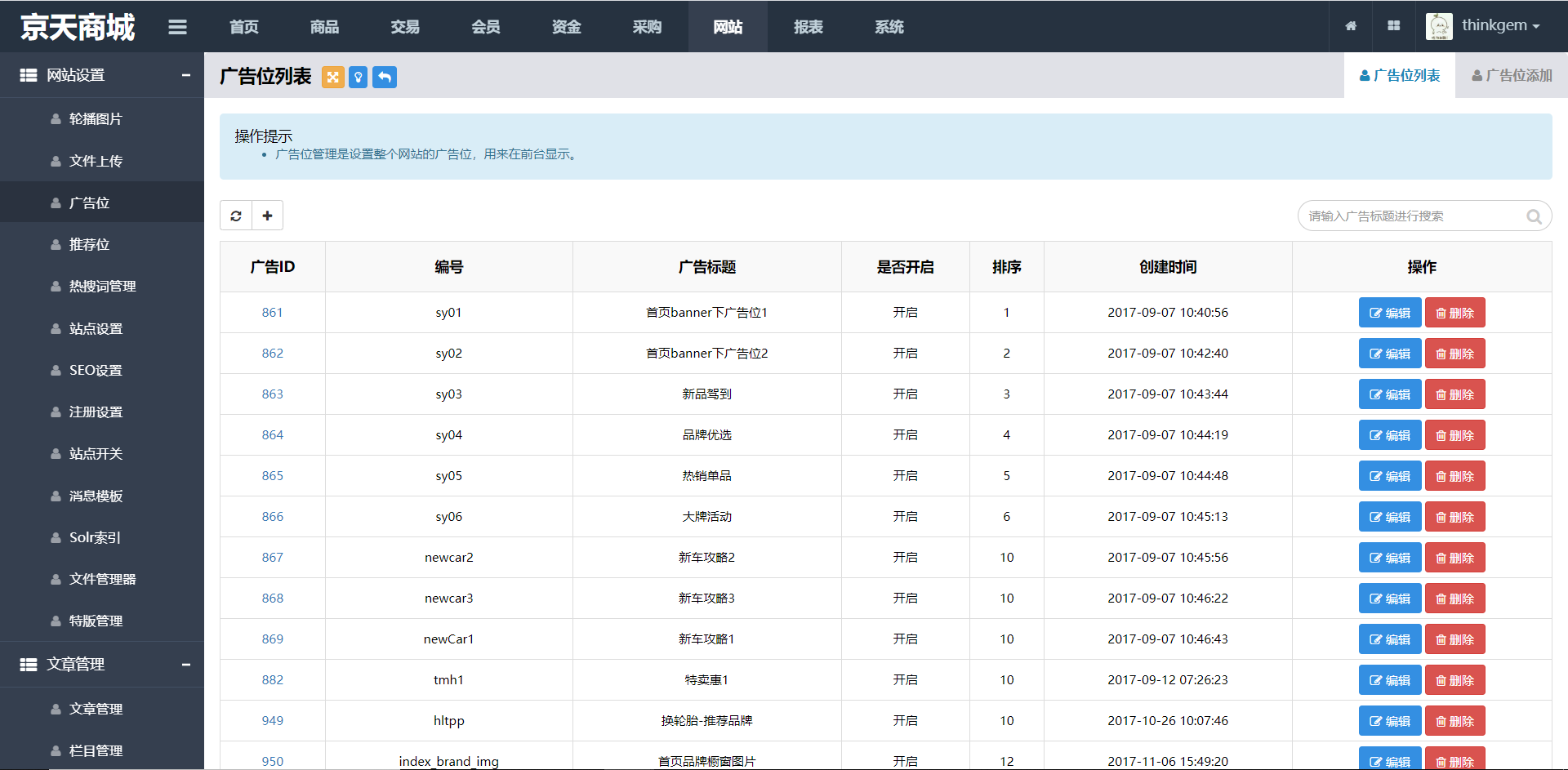Open 首页 in top navigation
This screenshot has height=770, width=1568.
pos(244,27)
